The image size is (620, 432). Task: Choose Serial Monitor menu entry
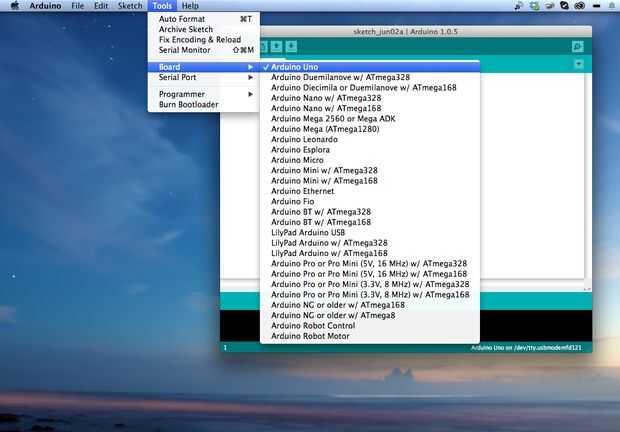tap(204, 50)
